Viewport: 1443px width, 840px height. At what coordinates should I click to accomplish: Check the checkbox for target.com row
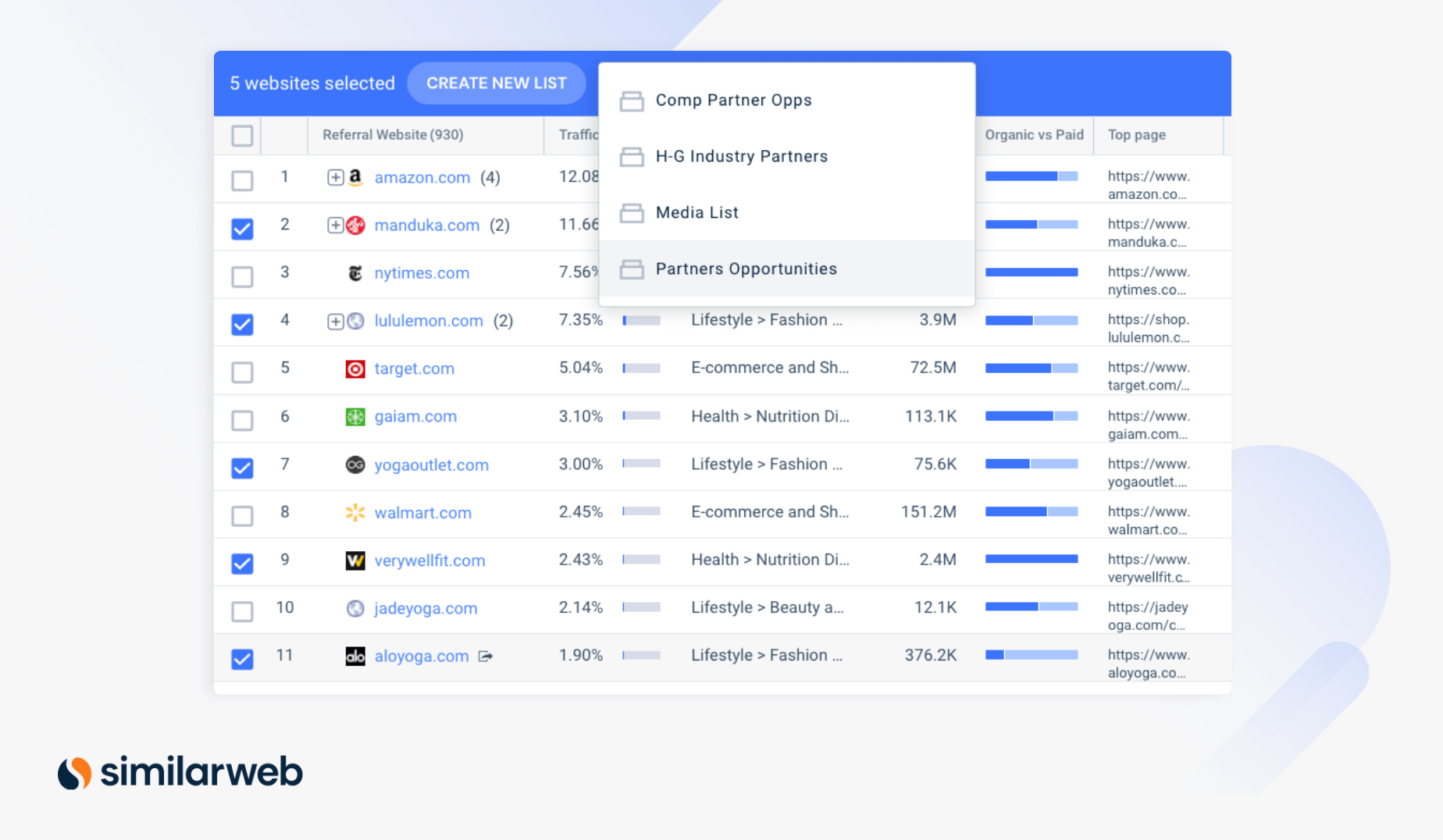(x=242, y=372)
